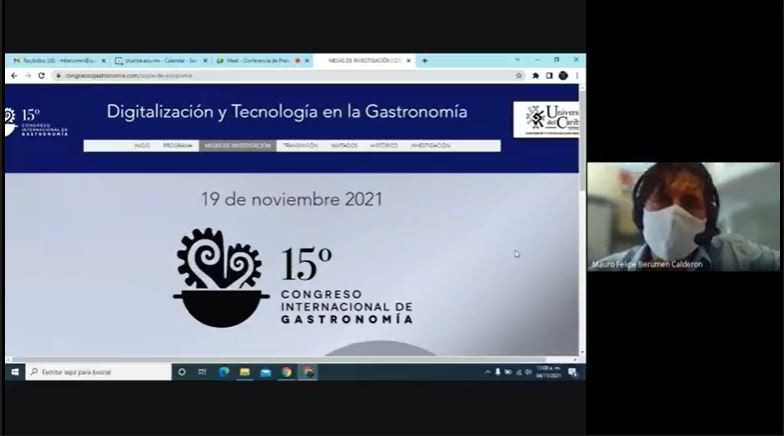Expand the tab search chevron
Image resolution: width=784 pixels, height=436 pixels.
coord(518,60)
